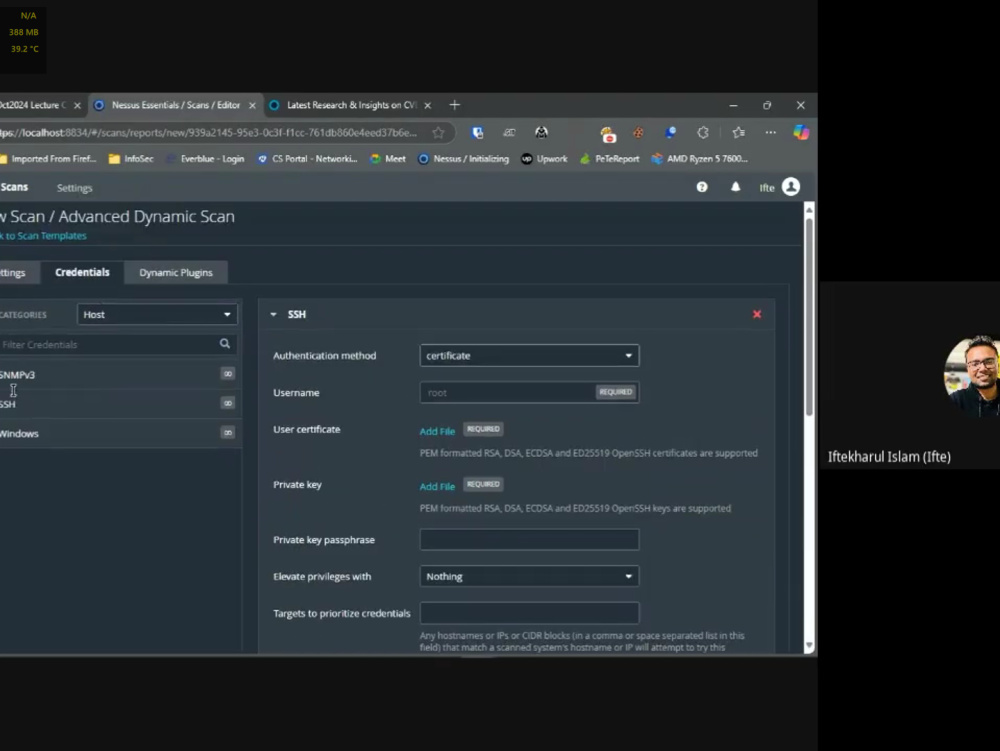Go back to Scan Templates link
Image resolution: width=1000 pixels, height=751 pixels.
(x=43, y=236)
